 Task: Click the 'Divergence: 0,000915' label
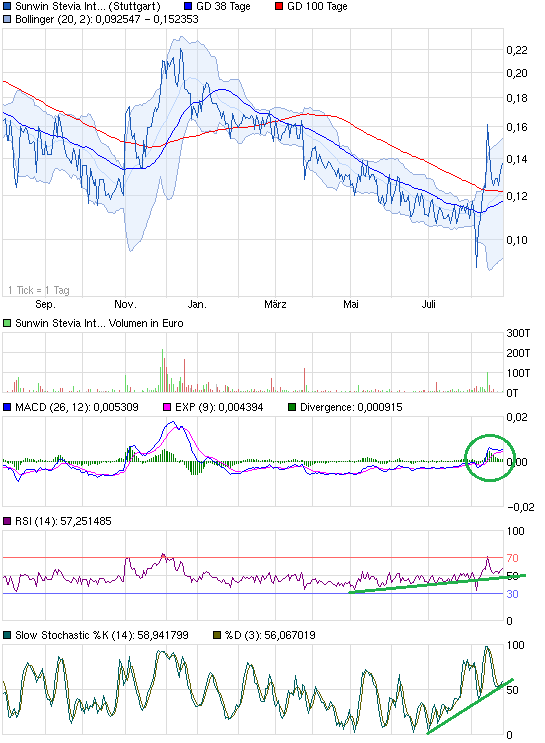pyautogui.click(x=351, y=408)
